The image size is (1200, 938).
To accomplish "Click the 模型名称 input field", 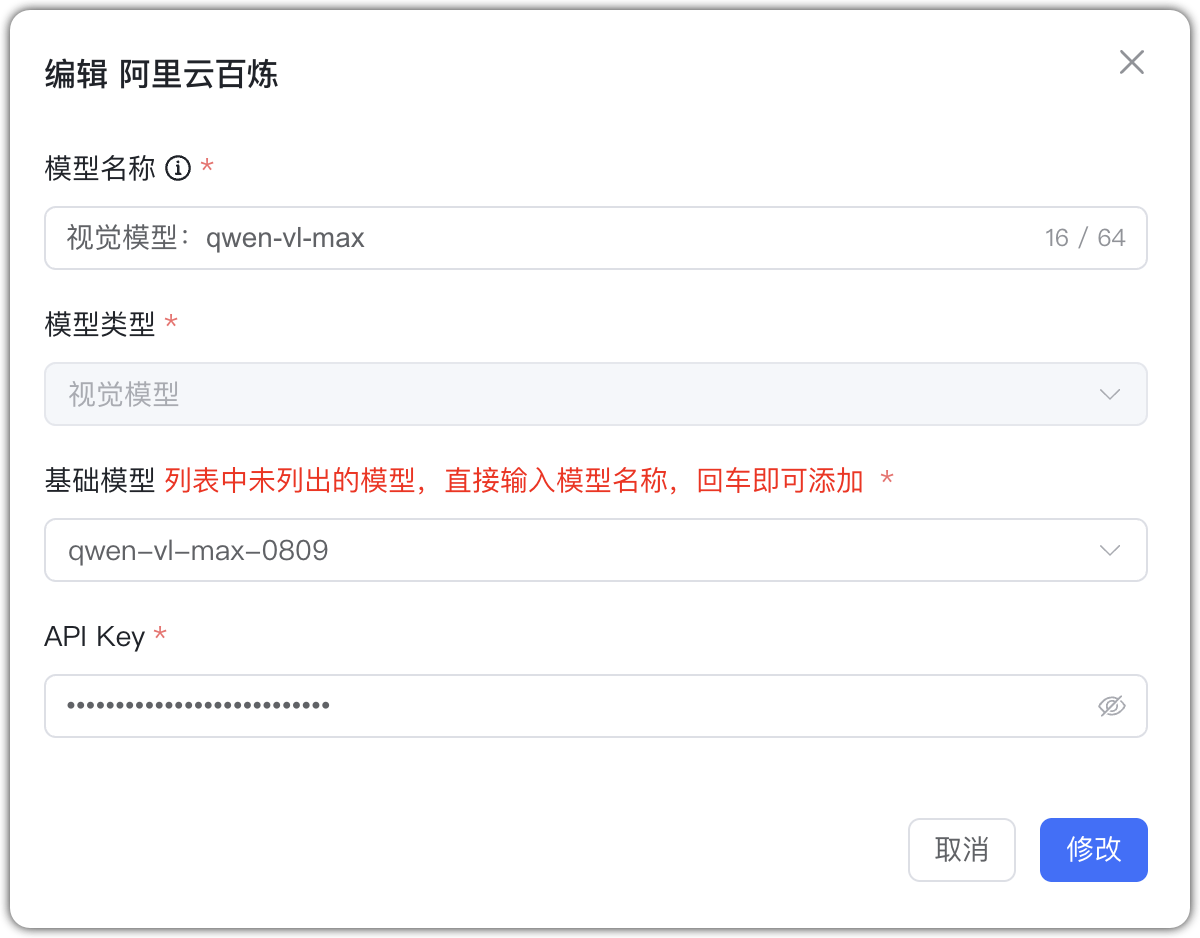I will [596, 238].
